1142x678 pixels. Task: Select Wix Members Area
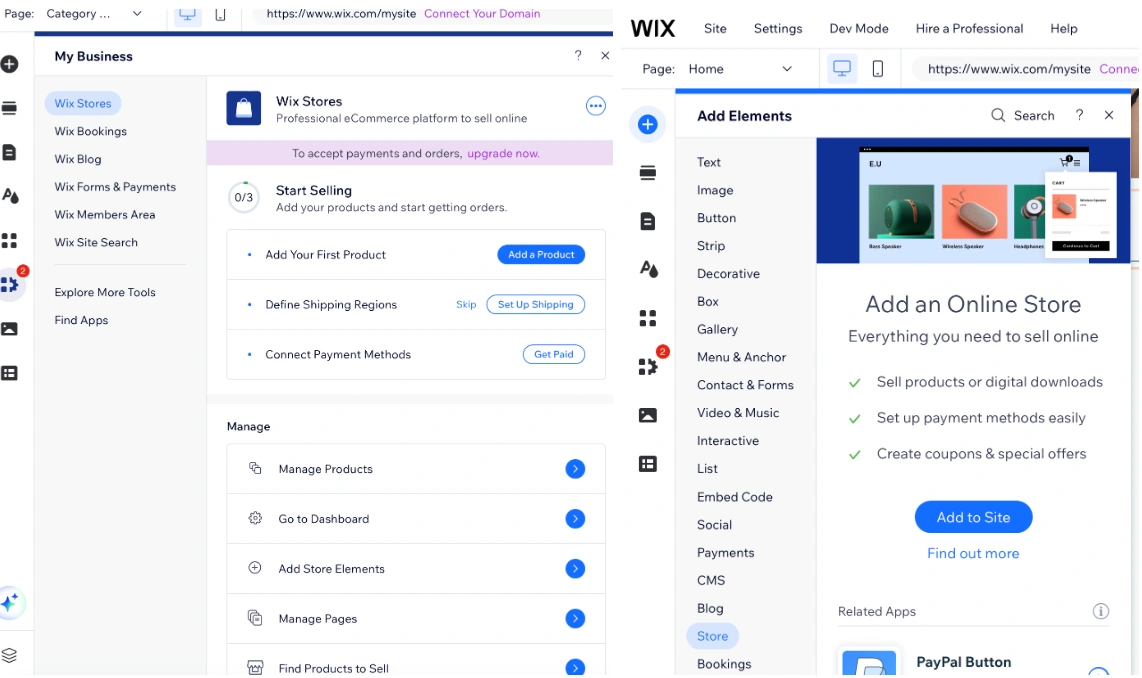point(105,214)
